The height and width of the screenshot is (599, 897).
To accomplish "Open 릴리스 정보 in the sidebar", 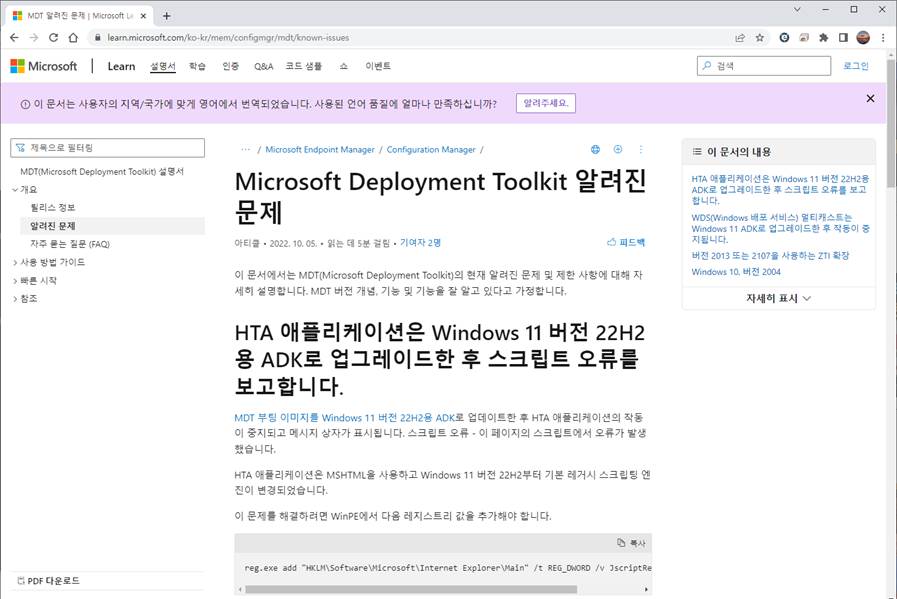I will tap(53, 208).
